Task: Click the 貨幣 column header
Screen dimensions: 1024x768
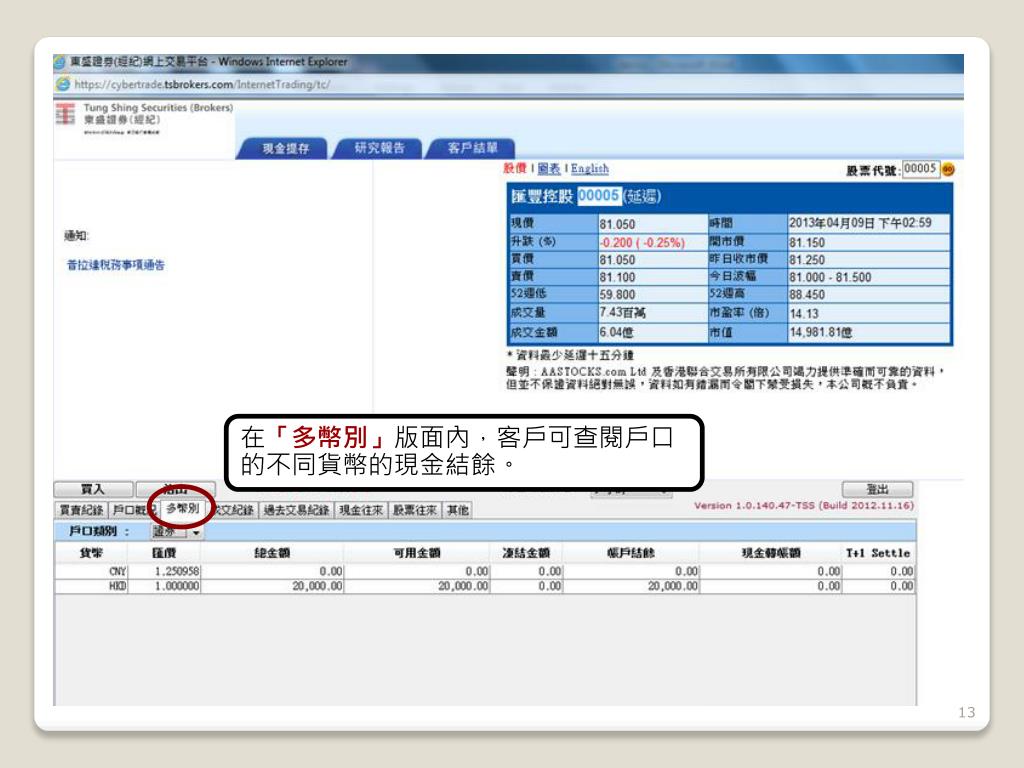Action: click(91, 553)
